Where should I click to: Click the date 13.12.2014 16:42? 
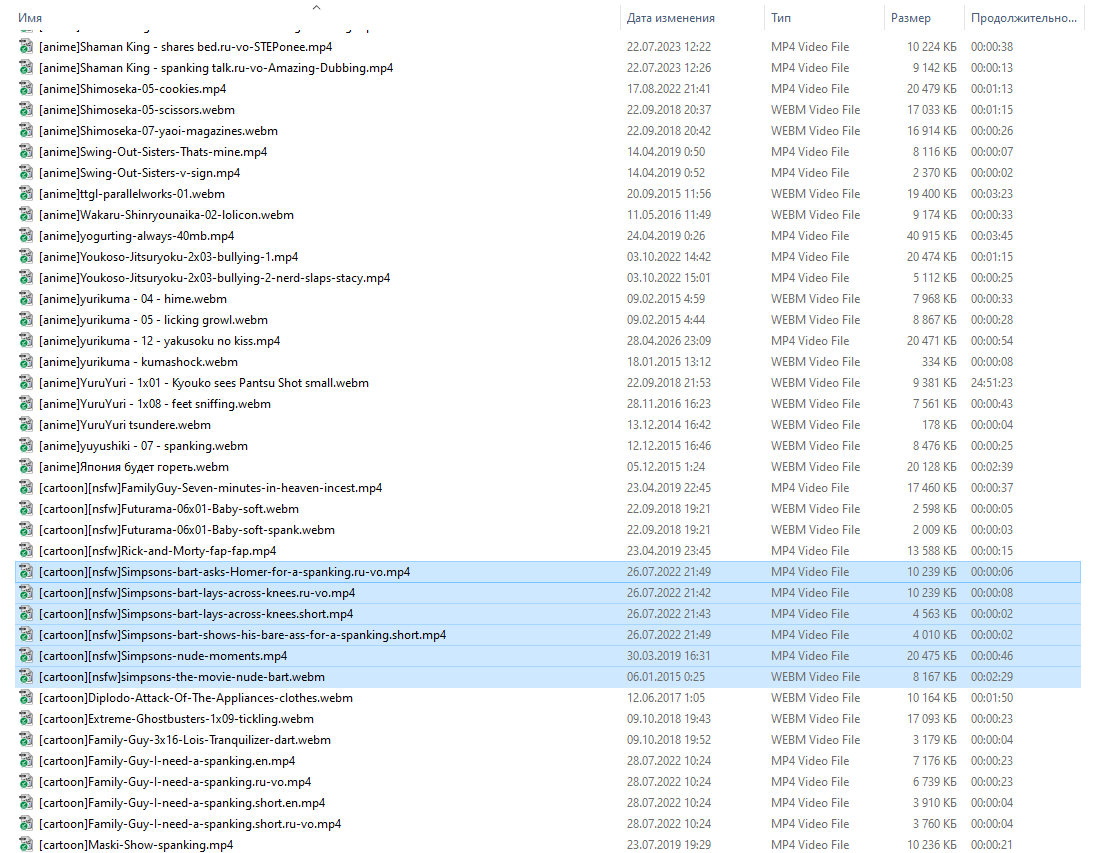coord(668,425)
